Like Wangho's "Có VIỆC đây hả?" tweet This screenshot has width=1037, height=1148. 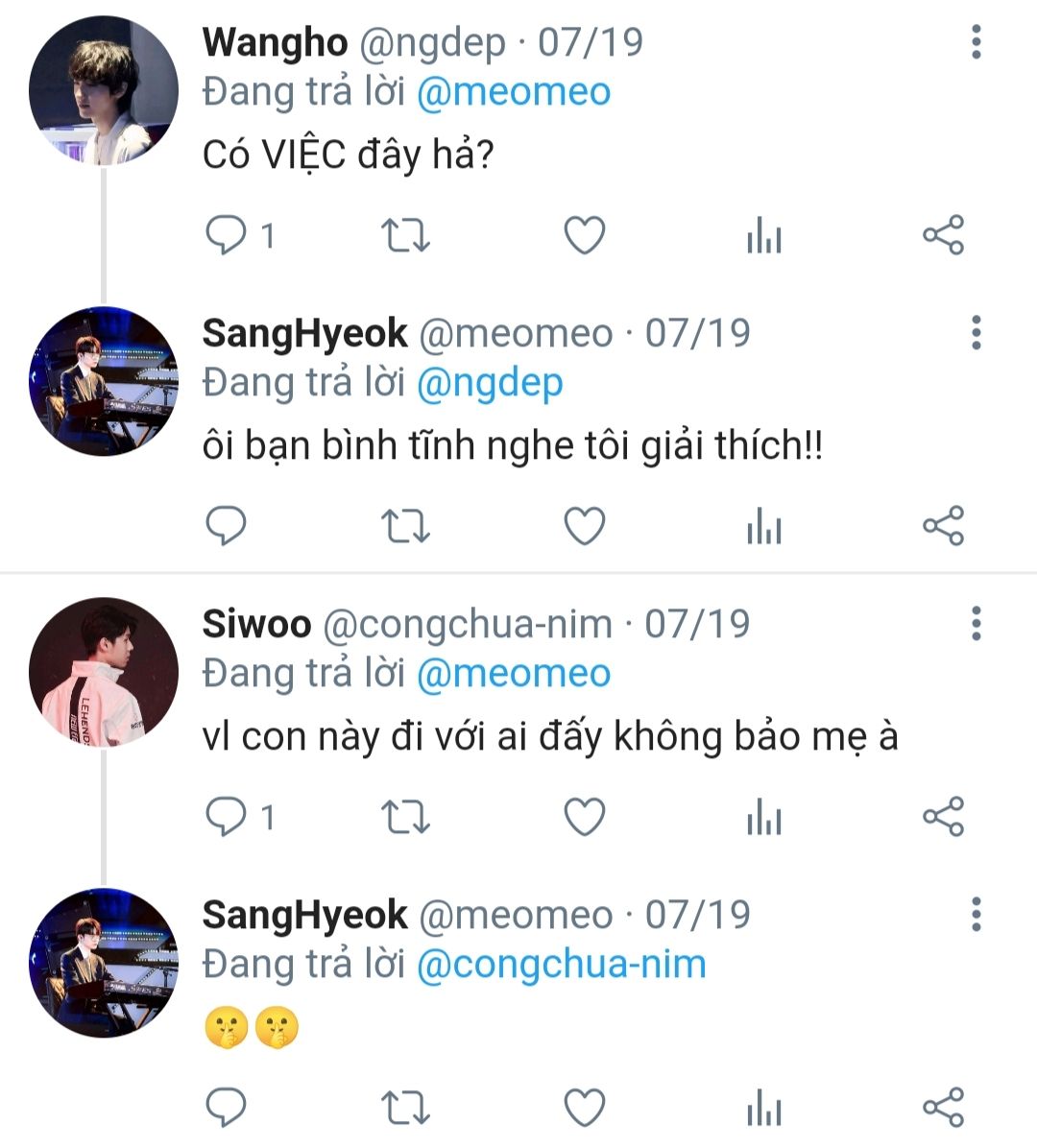tap(584, 235)
